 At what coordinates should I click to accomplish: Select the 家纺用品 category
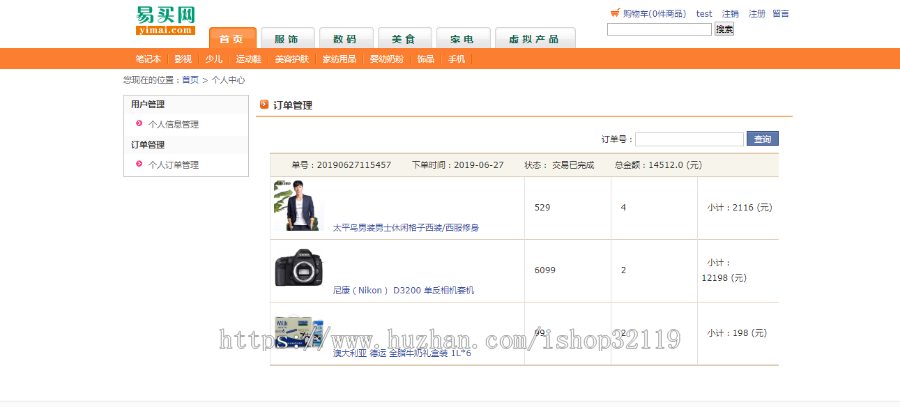[339, 59]
